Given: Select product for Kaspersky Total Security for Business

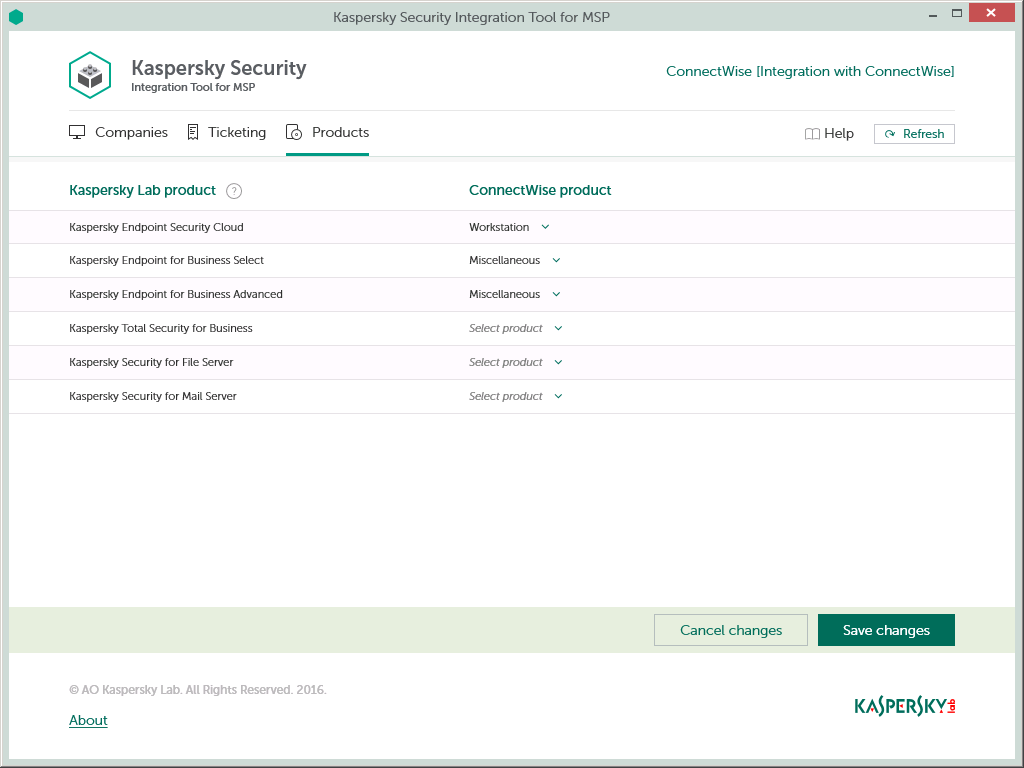Looking at the screenshot, I should tap(516, 328).
